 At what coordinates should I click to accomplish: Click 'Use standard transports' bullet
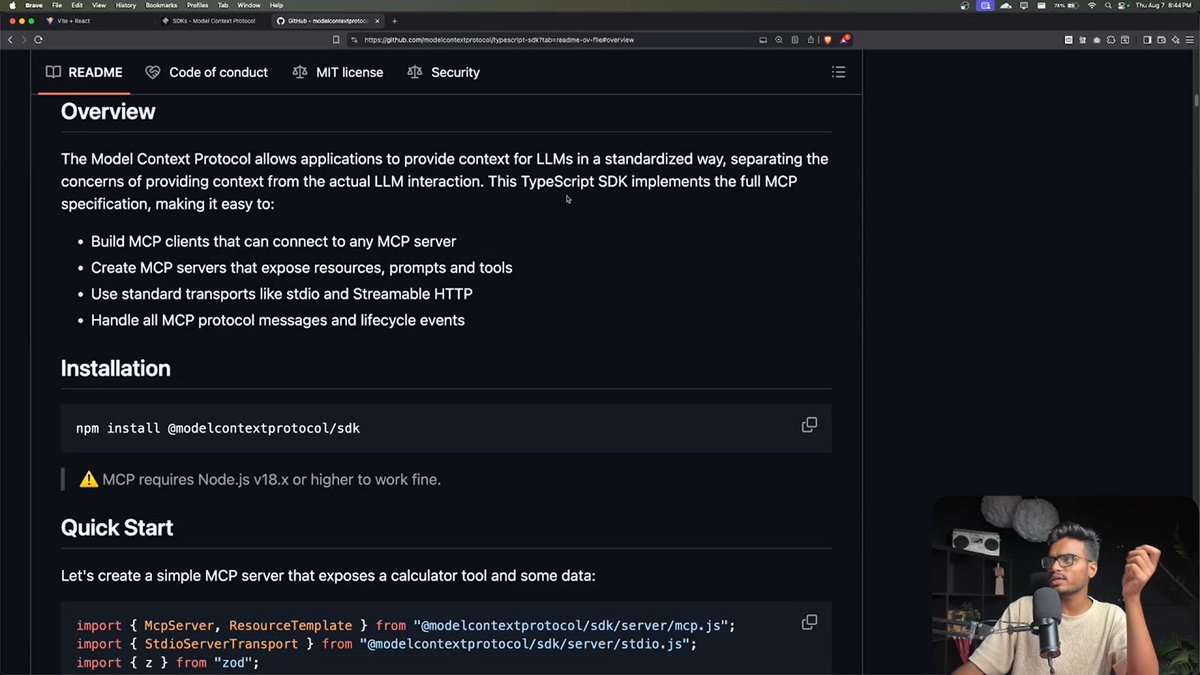click(x=282, y=294)
